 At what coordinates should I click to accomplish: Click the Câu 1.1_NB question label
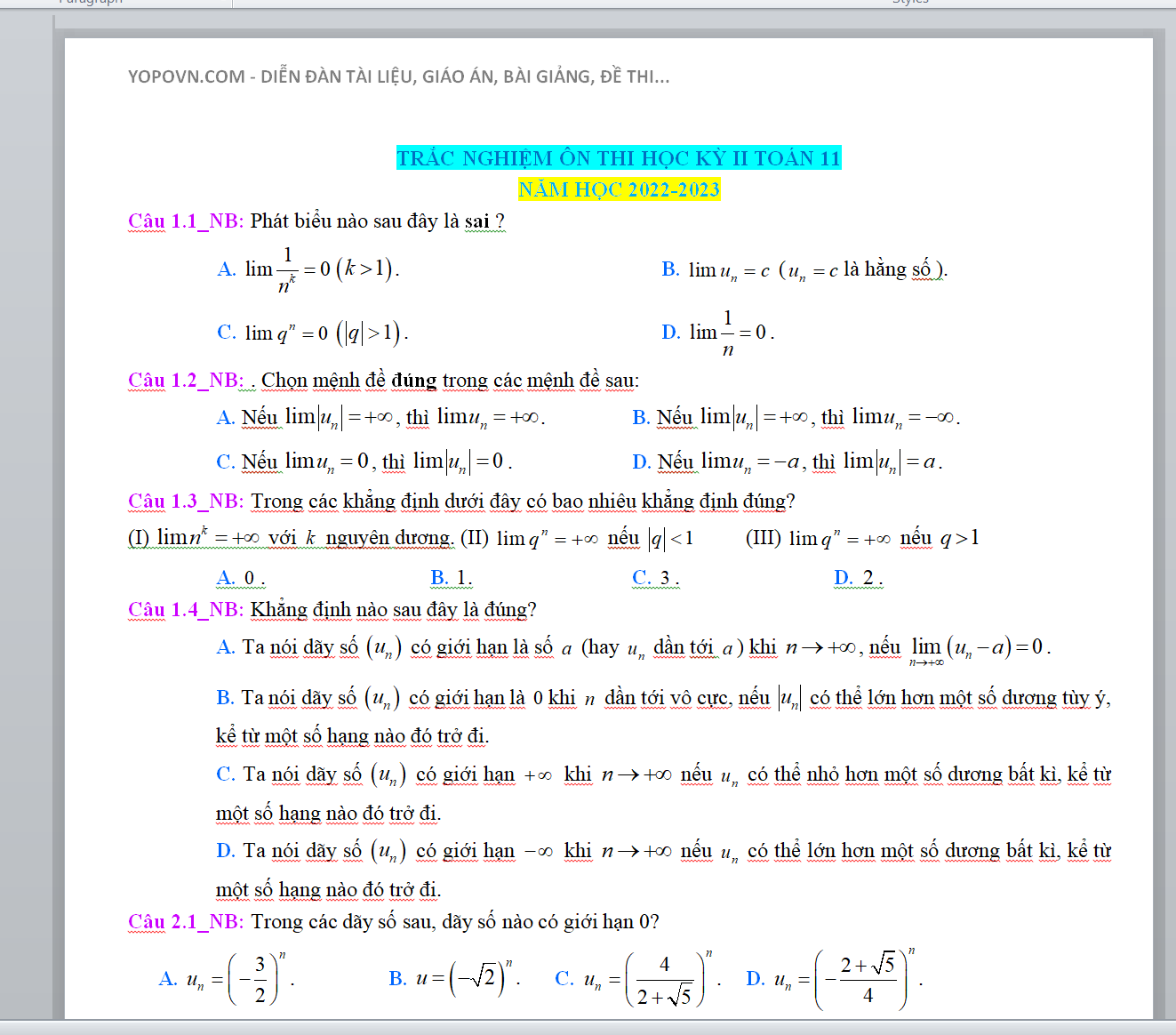pyautogui.click(x=185, y=221)
